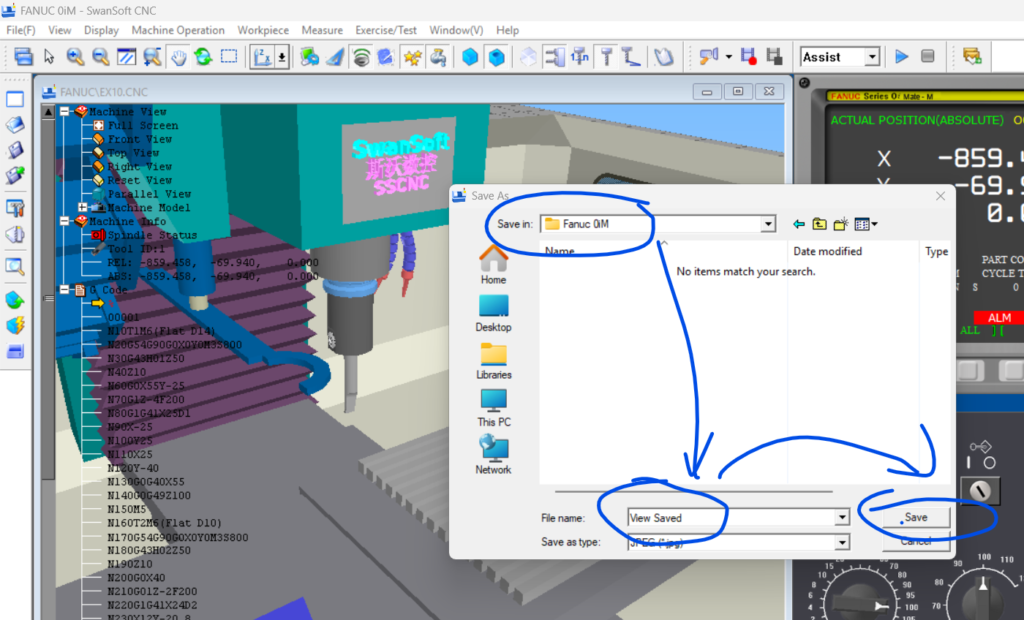Open Desktop location in Save As sidebar
This screenshot has height=620, width=1024.
coord(493,313)
